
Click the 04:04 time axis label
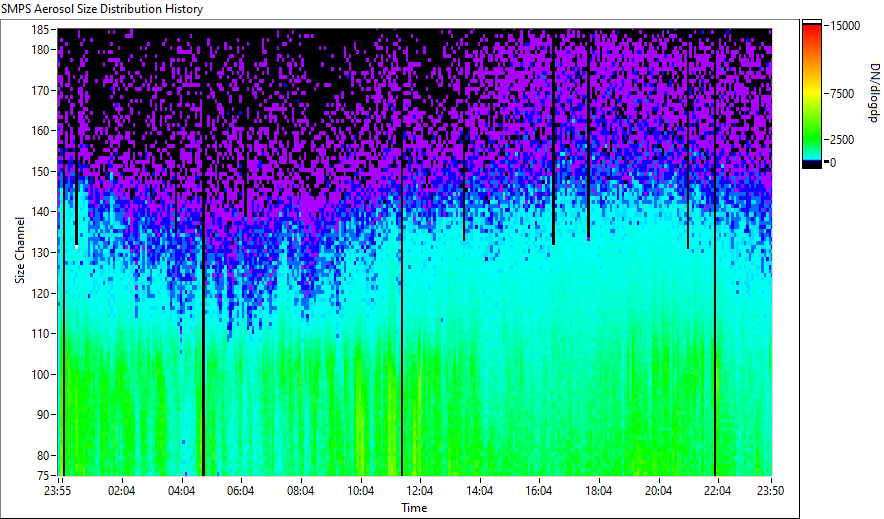[x=181, y=491]
